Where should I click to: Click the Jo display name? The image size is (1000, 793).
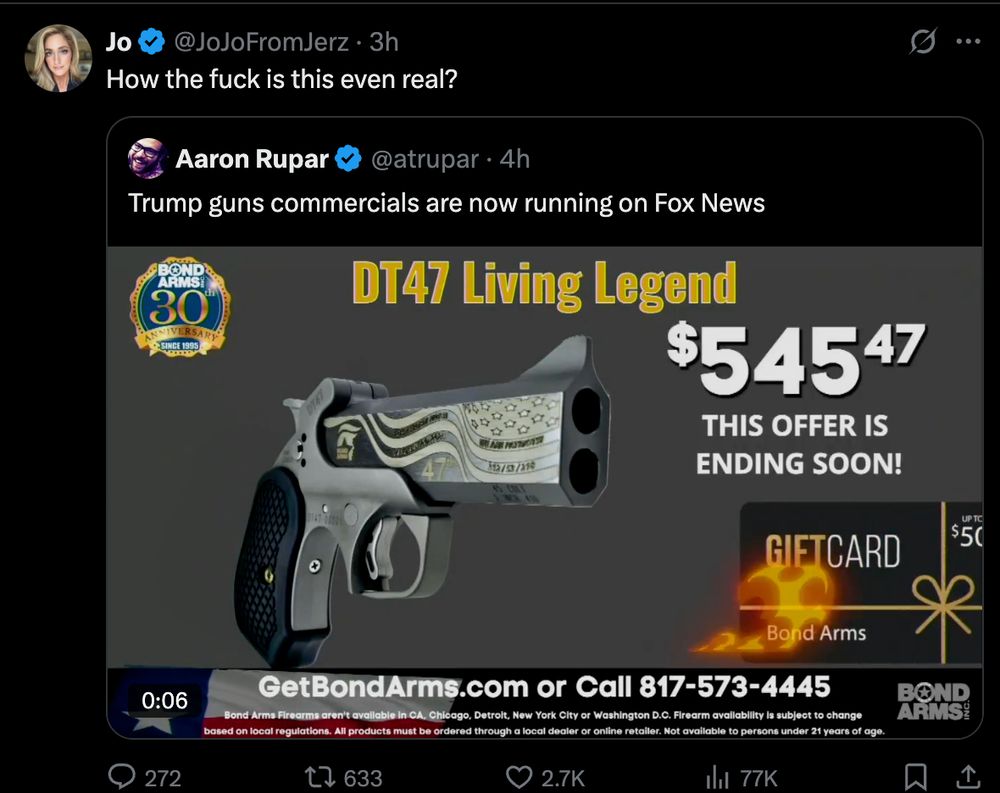tap(119, 42)
